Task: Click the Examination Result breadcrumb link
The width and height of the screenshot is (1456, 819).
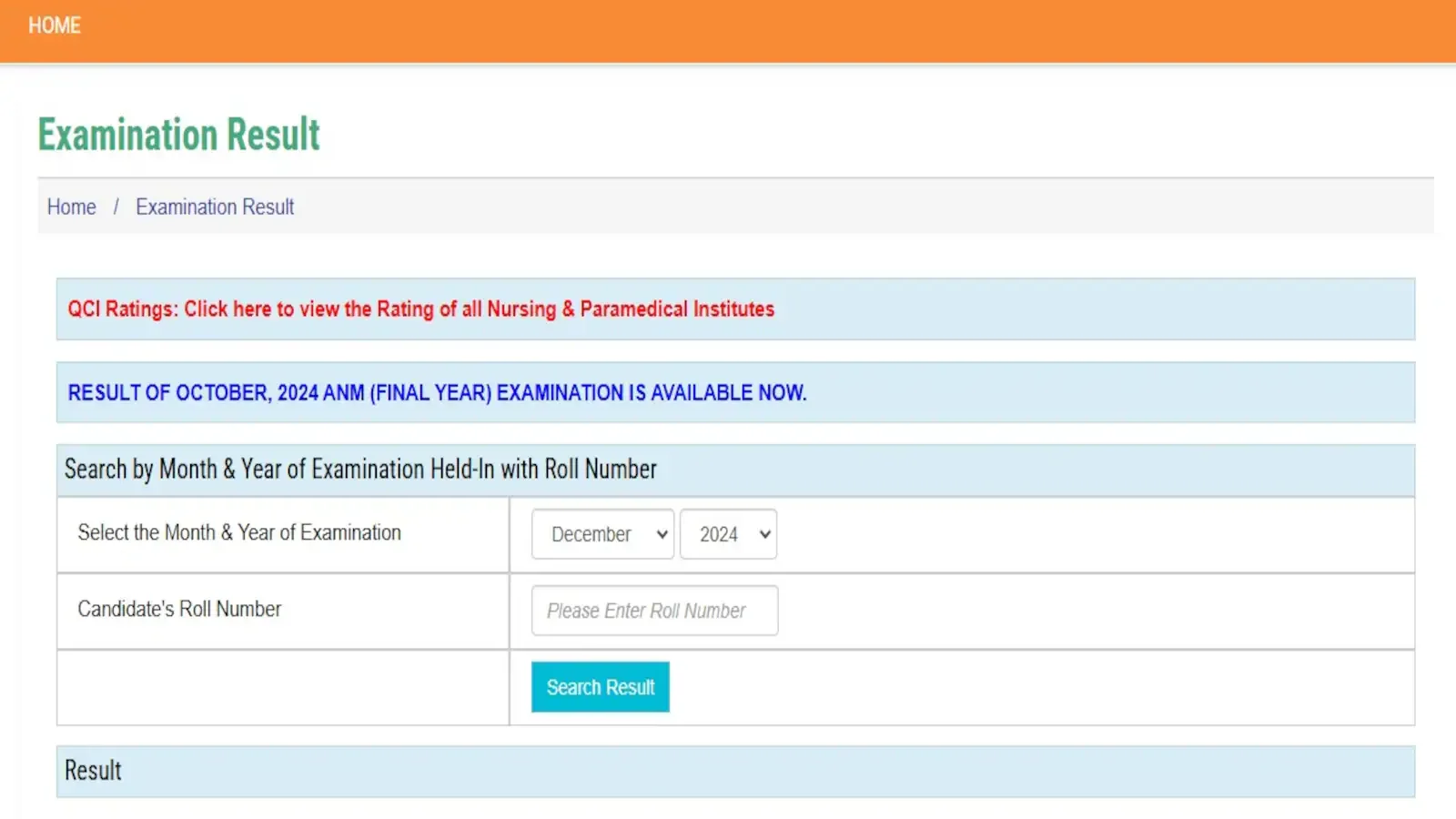Action: tap(215, 207)
